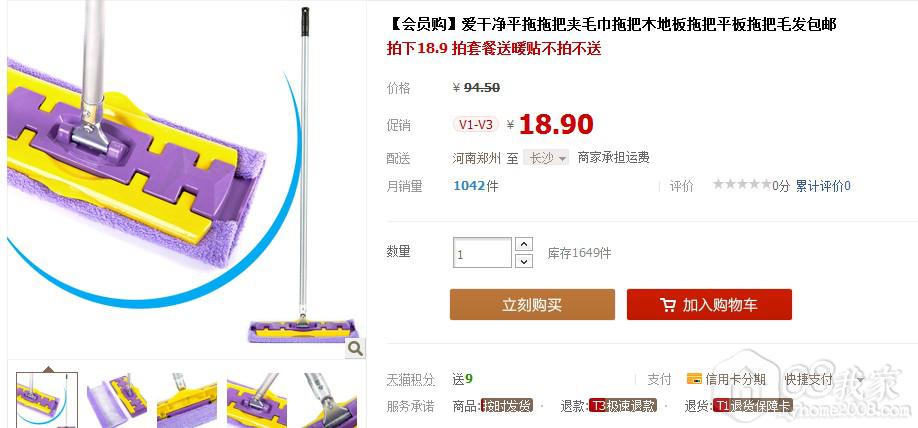Click the five-star rating icons
Image resolution: width=918 pixels, height=428 pixels.
point(742,185)
